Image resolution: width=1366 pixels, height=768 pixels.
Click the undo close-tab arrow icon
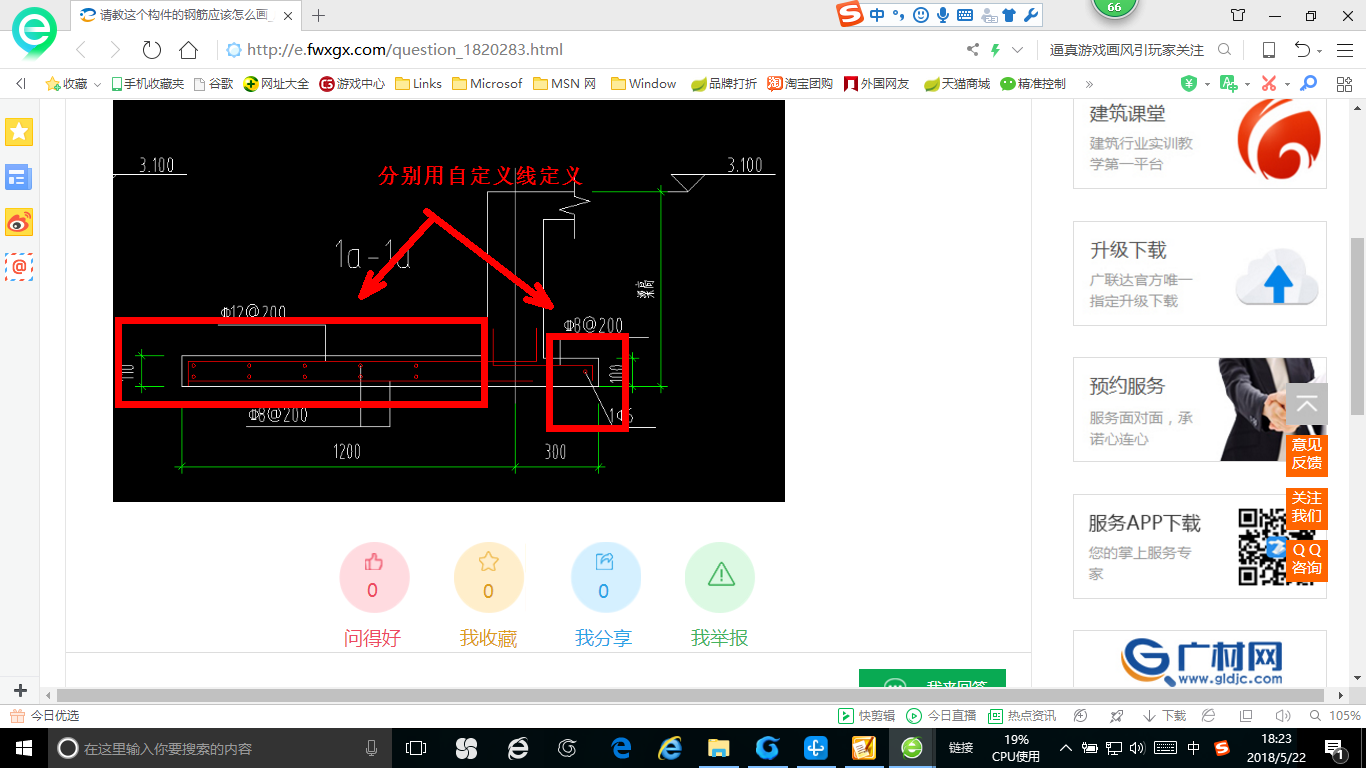(1302, 50)
